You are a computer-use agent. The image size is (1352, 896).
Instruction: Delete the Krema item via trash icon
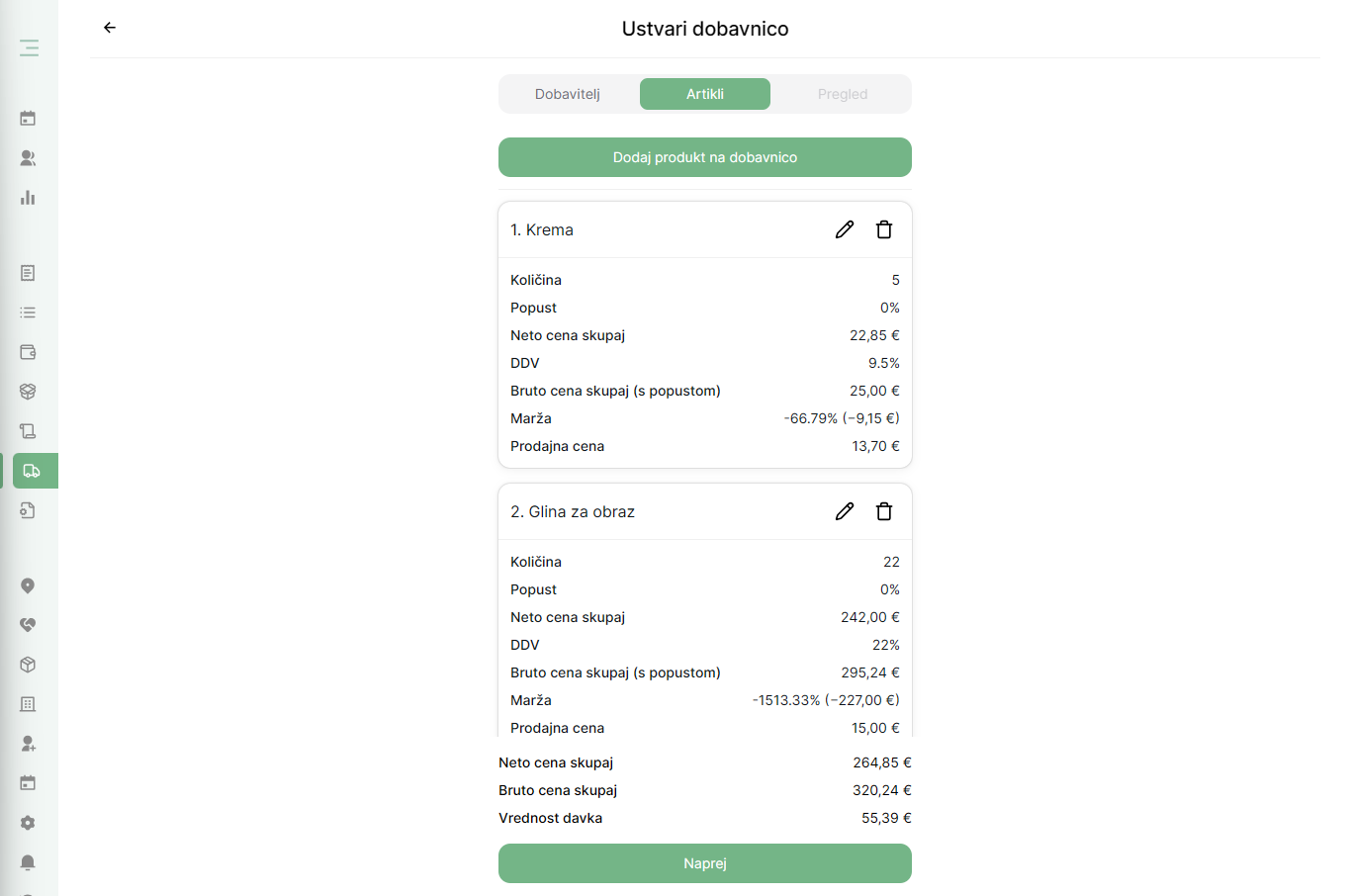(x=884, y=229)
